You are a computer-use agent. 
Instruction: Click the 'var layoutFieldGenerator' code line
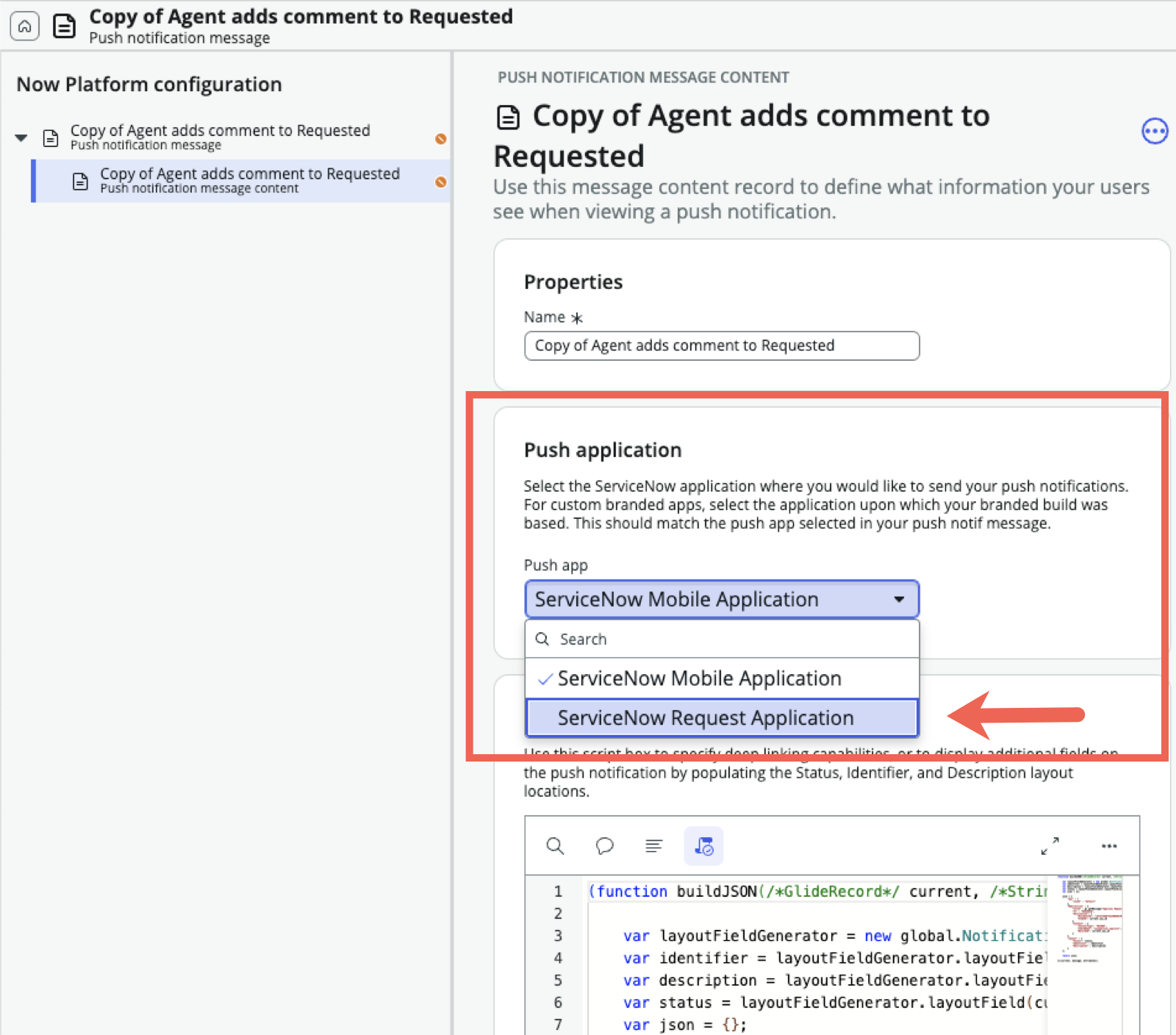coord(835,936)
